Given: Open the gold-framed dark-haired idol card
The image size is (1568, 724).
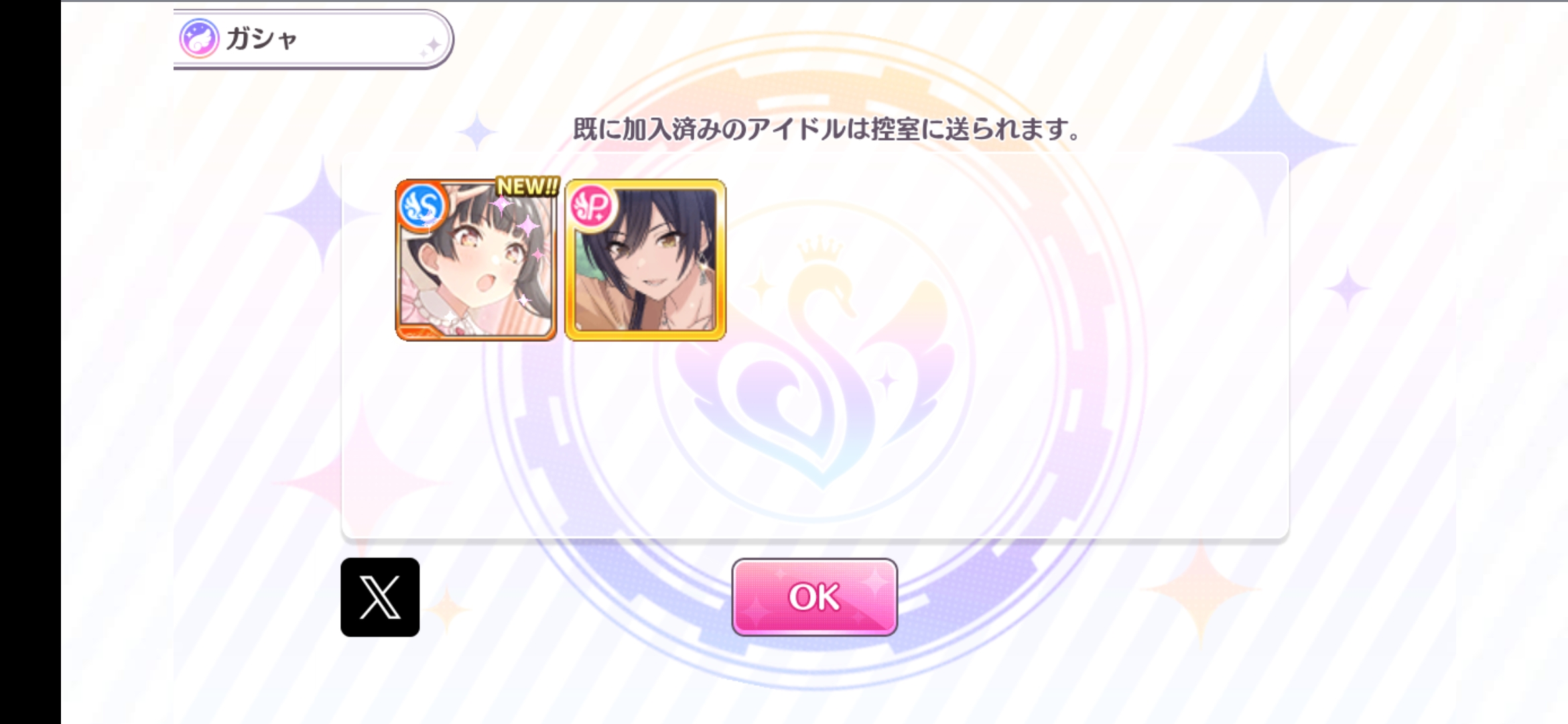Looking at the screenshot, I should [645, 259].
